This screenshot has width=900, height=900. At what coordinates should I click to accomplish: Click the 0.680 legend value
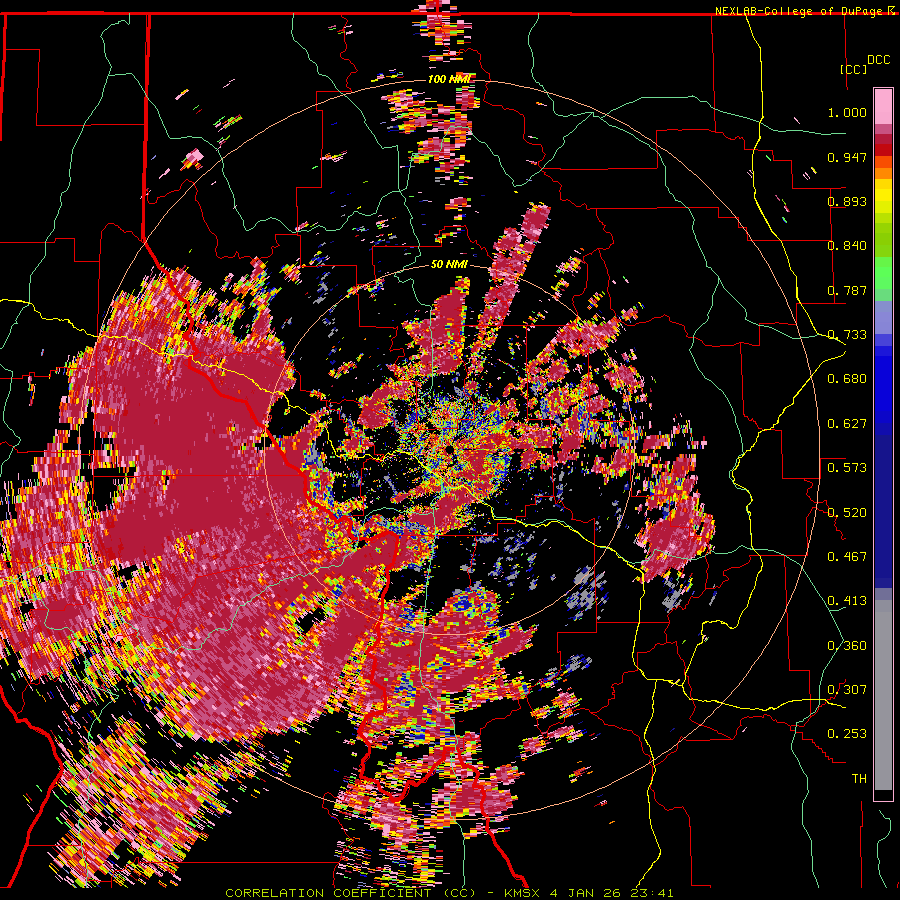pyautogui.click(x=847, y=379)
